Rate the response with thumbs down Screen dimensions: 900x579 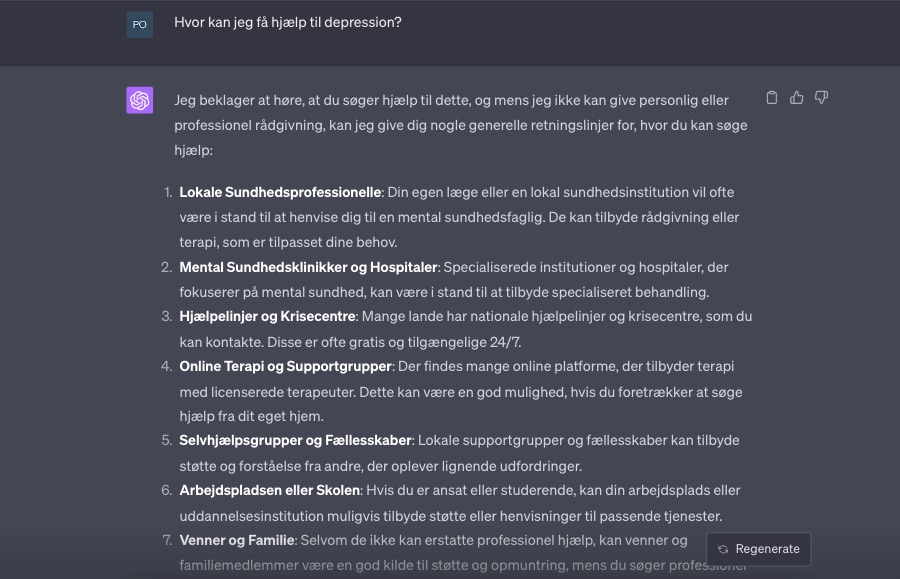click(x=821, y=97)
